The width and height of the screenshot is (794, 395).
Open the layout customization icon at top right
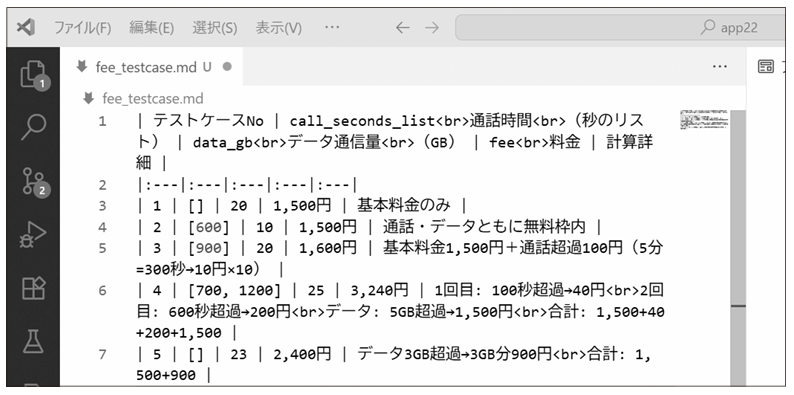[765, 66]
